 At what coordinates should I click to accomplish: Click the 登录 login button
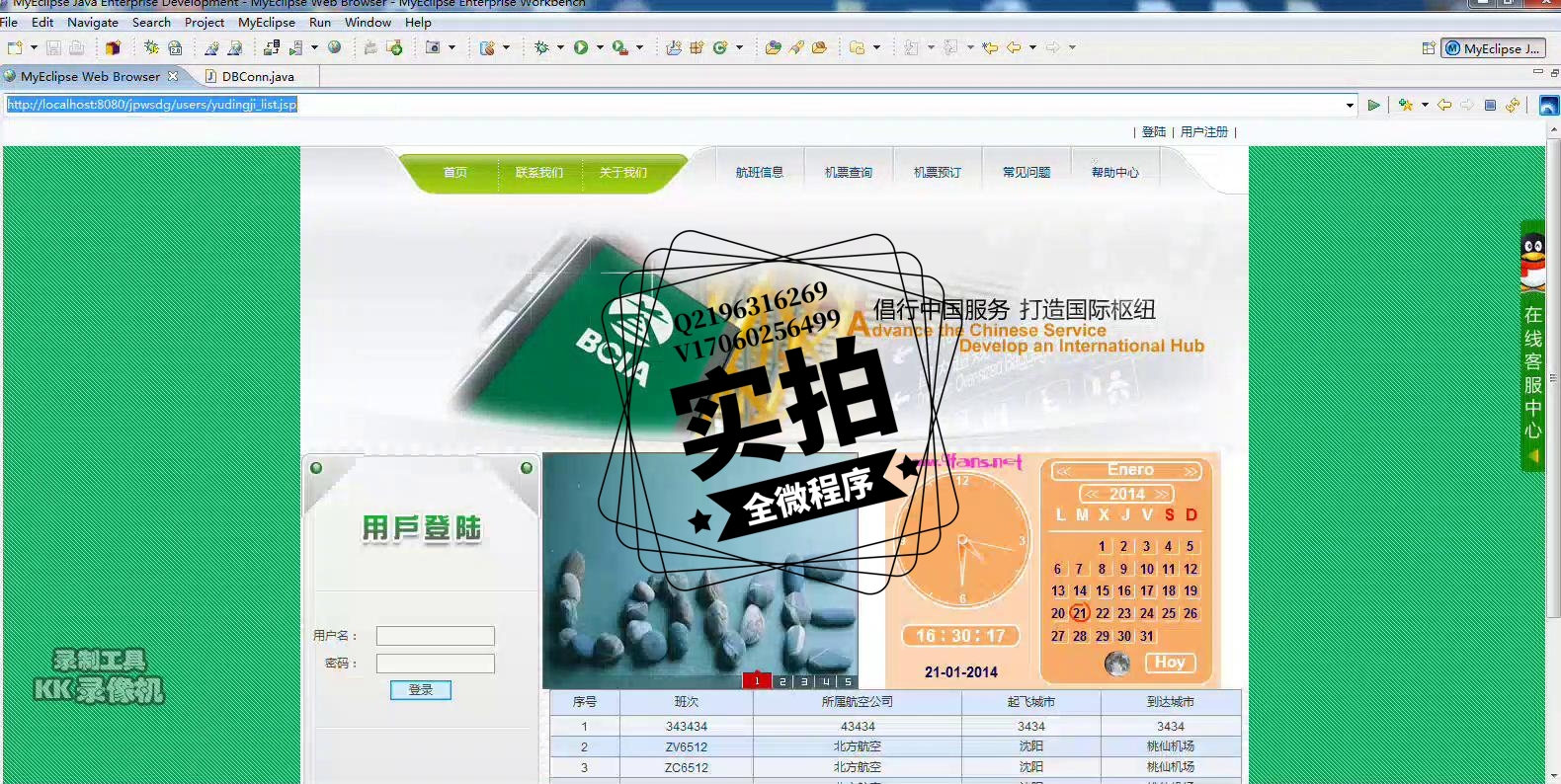click(x=421, y=690)
